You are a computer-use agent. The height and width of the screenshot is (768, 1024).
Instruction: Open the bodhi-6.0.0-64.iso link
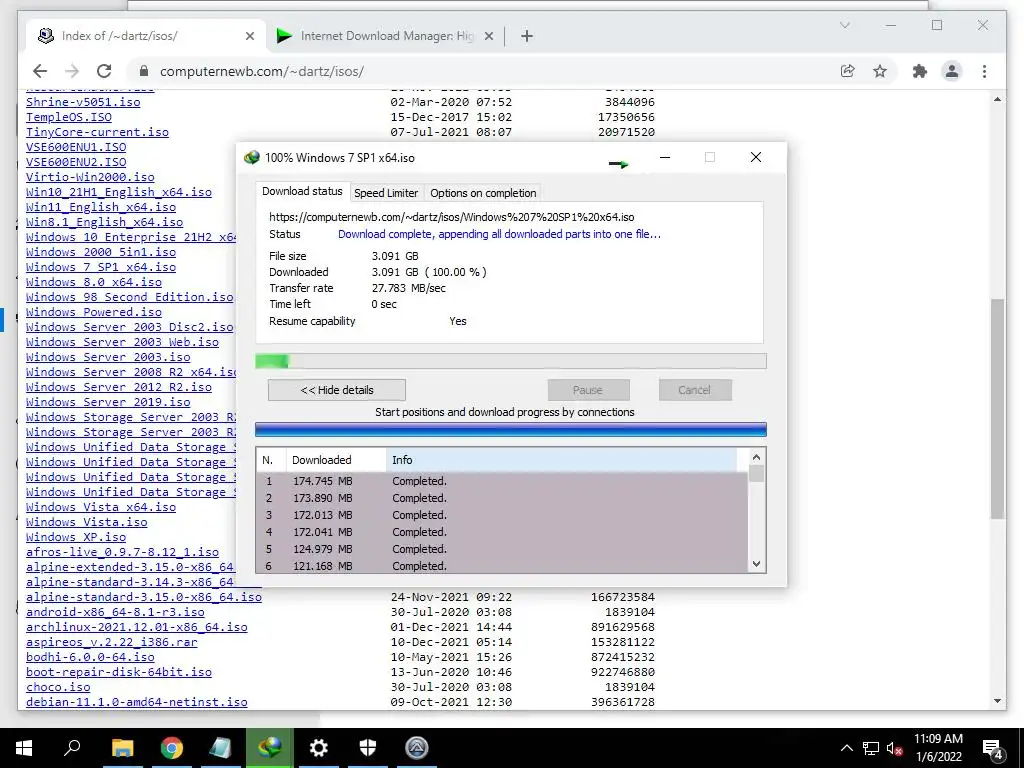point(90,657)
